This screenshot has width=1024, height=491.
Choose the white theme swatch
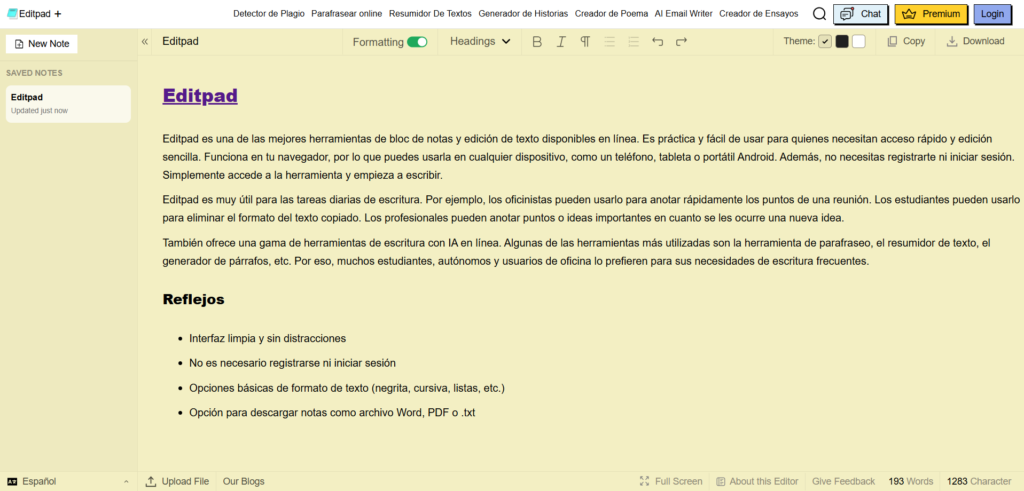point(858,42)
